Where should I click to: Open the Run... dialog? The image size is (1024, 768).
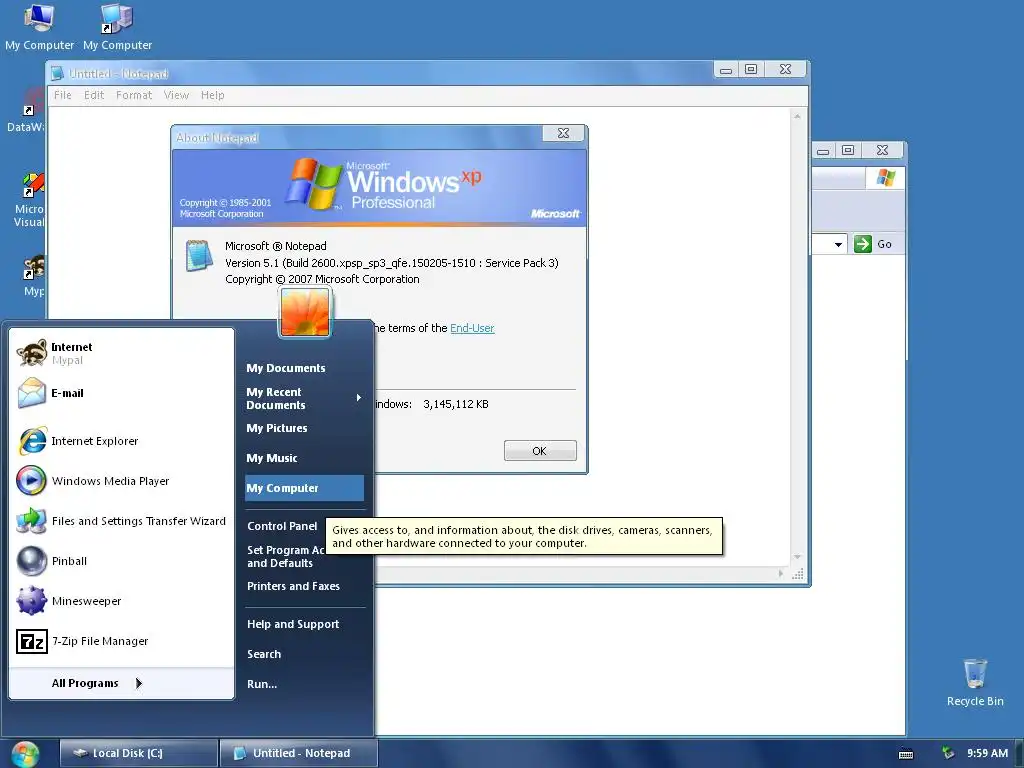[304, 684]
